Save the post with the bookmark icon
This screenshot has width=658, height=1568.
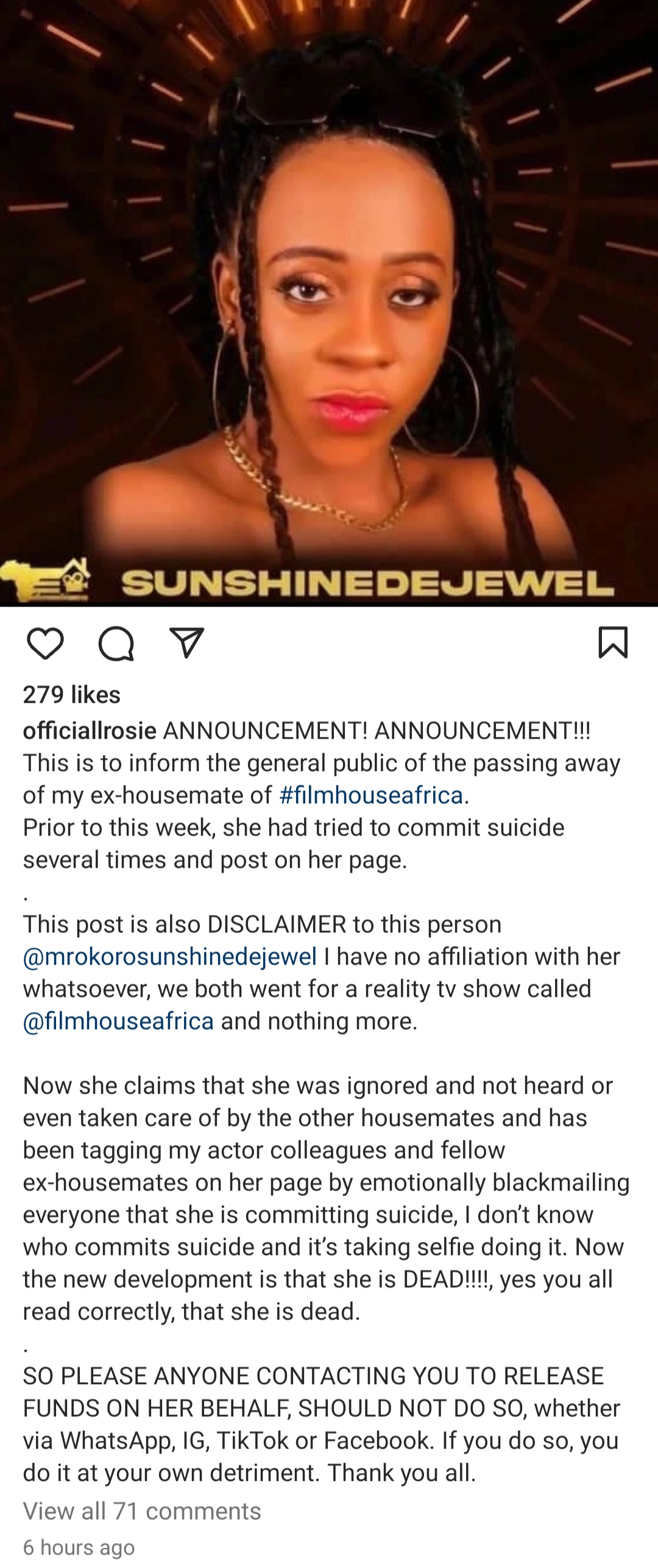click(613, 643)
